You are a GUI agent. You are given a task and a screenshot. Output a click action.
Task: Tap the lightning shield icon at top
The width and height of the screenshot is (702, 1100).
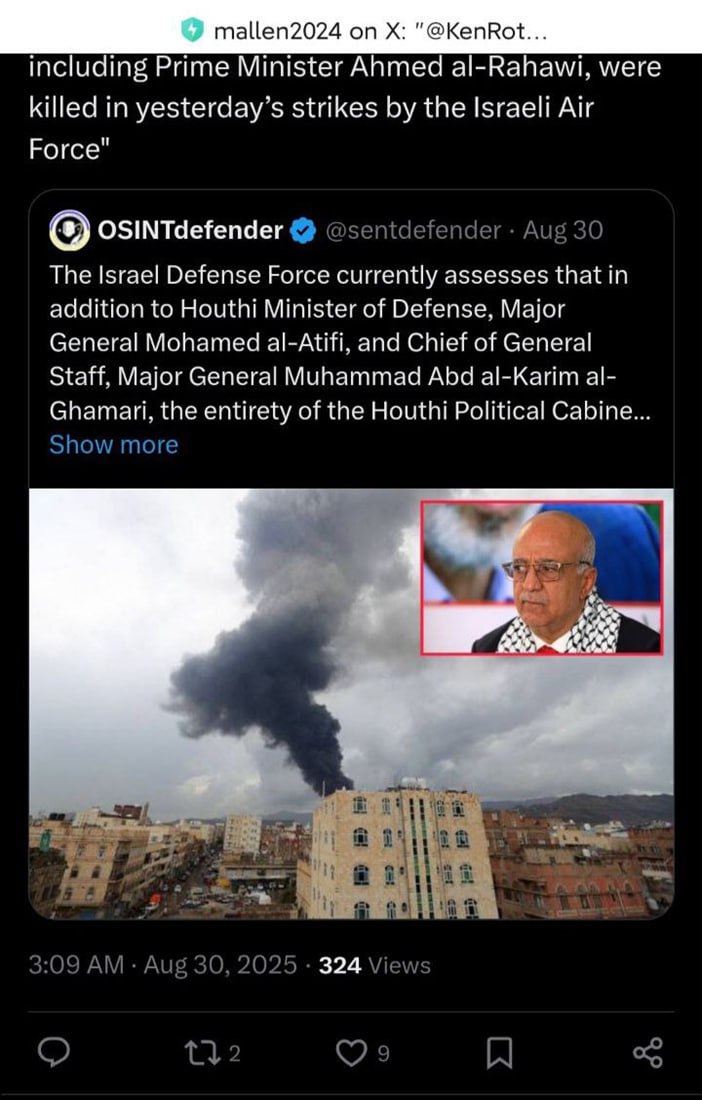pyautogui.click(x=192, y=30)
